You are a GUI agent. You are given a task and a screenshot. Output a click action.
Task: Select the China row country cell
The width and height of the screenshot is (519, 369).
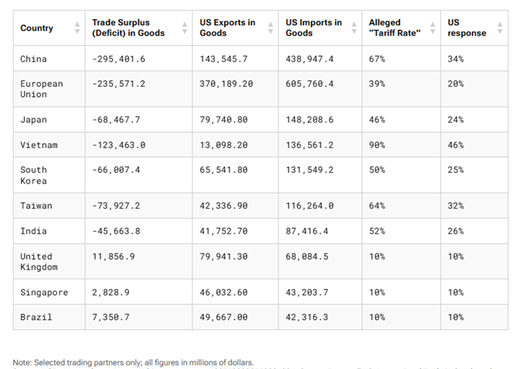pyautogui.click(x=49, y=59)
